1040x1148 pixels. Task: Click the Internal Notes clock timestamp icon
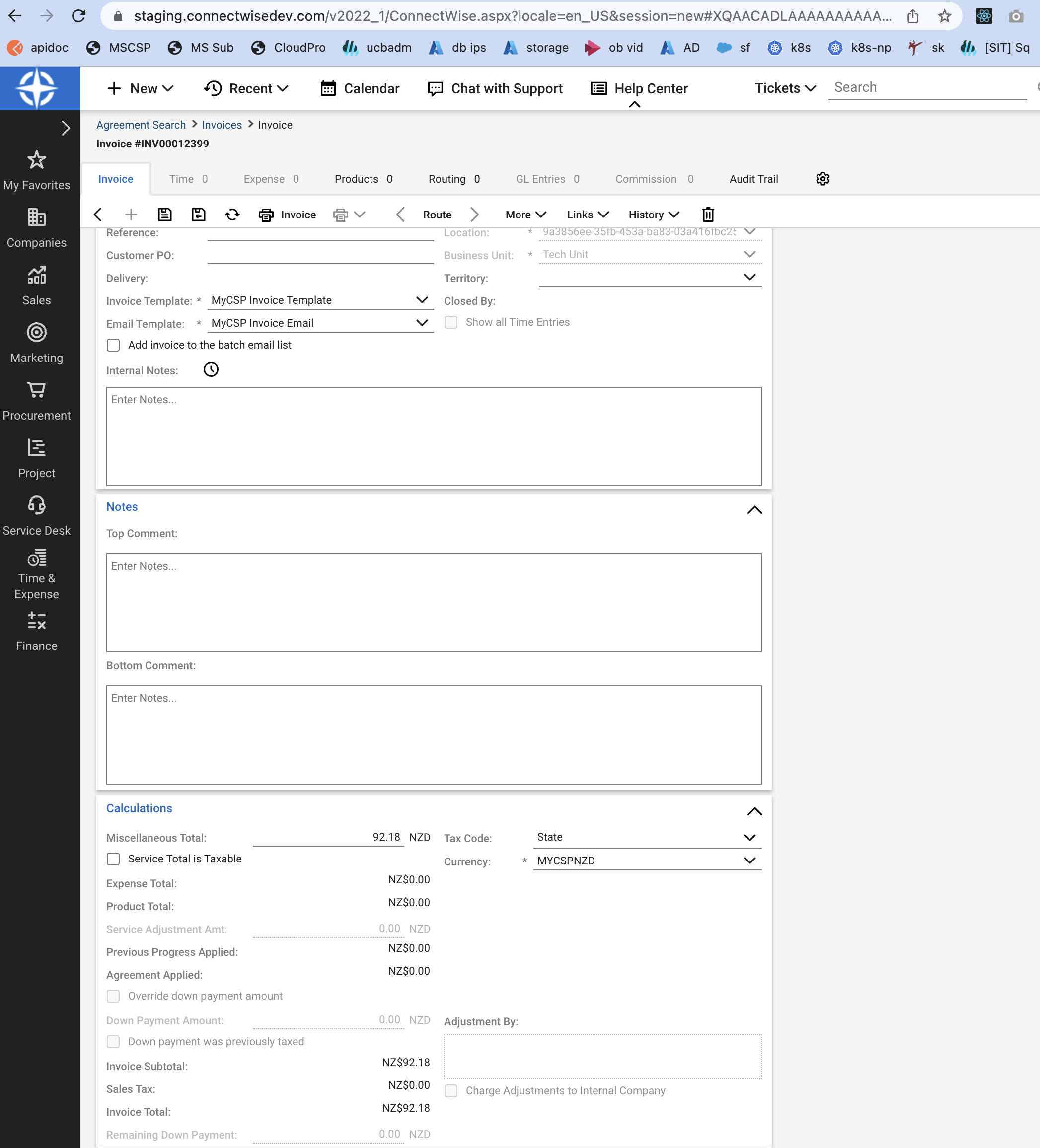211,370
